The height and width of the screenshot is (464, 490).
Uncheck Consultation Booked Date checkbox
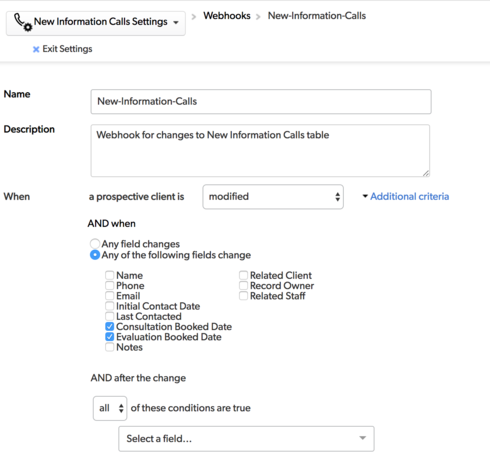click(110, 326)
